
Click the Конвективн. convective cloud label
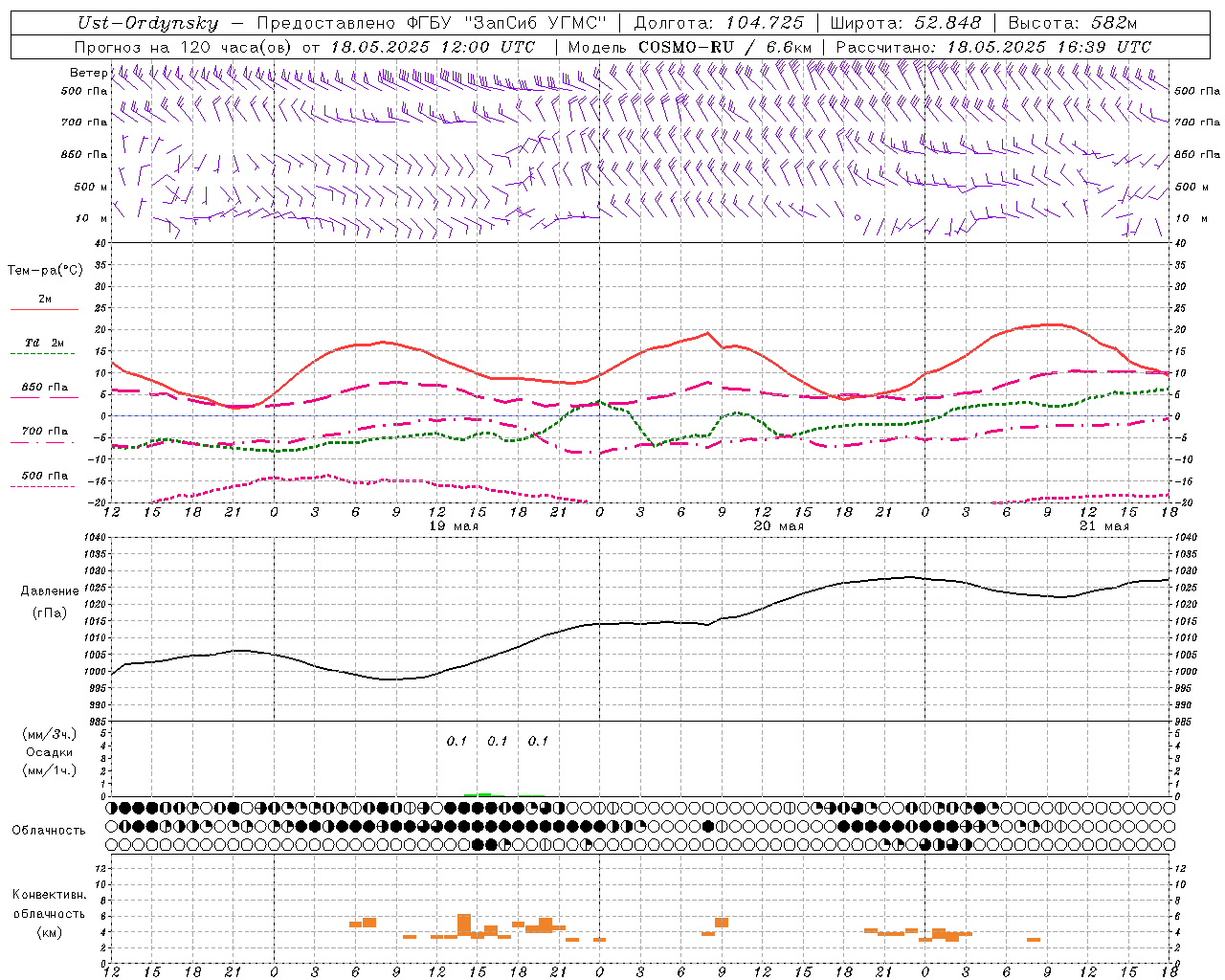49,895
